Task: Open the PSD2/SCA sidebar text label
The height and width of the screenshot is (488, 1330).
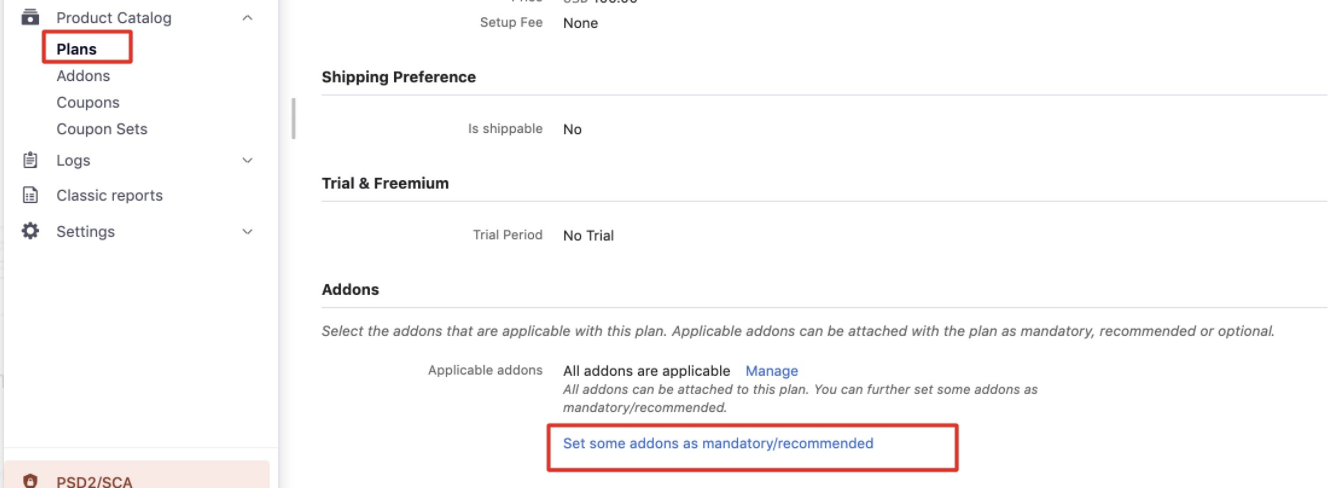Action: click(94, 481)
